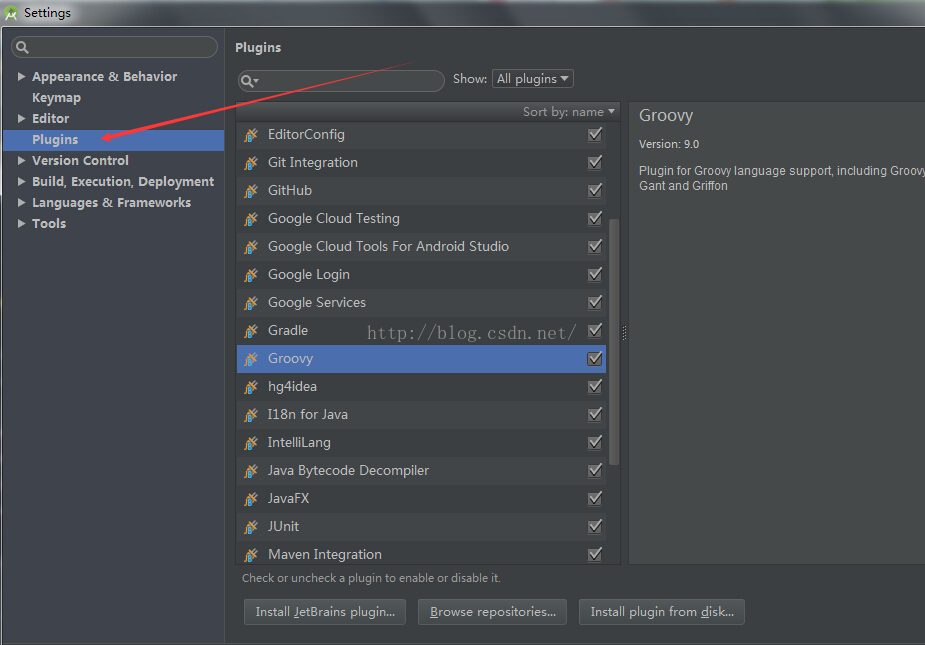
Task: Click the Java Bytecode Decompiler icon
Action: [x=251, y=471]
